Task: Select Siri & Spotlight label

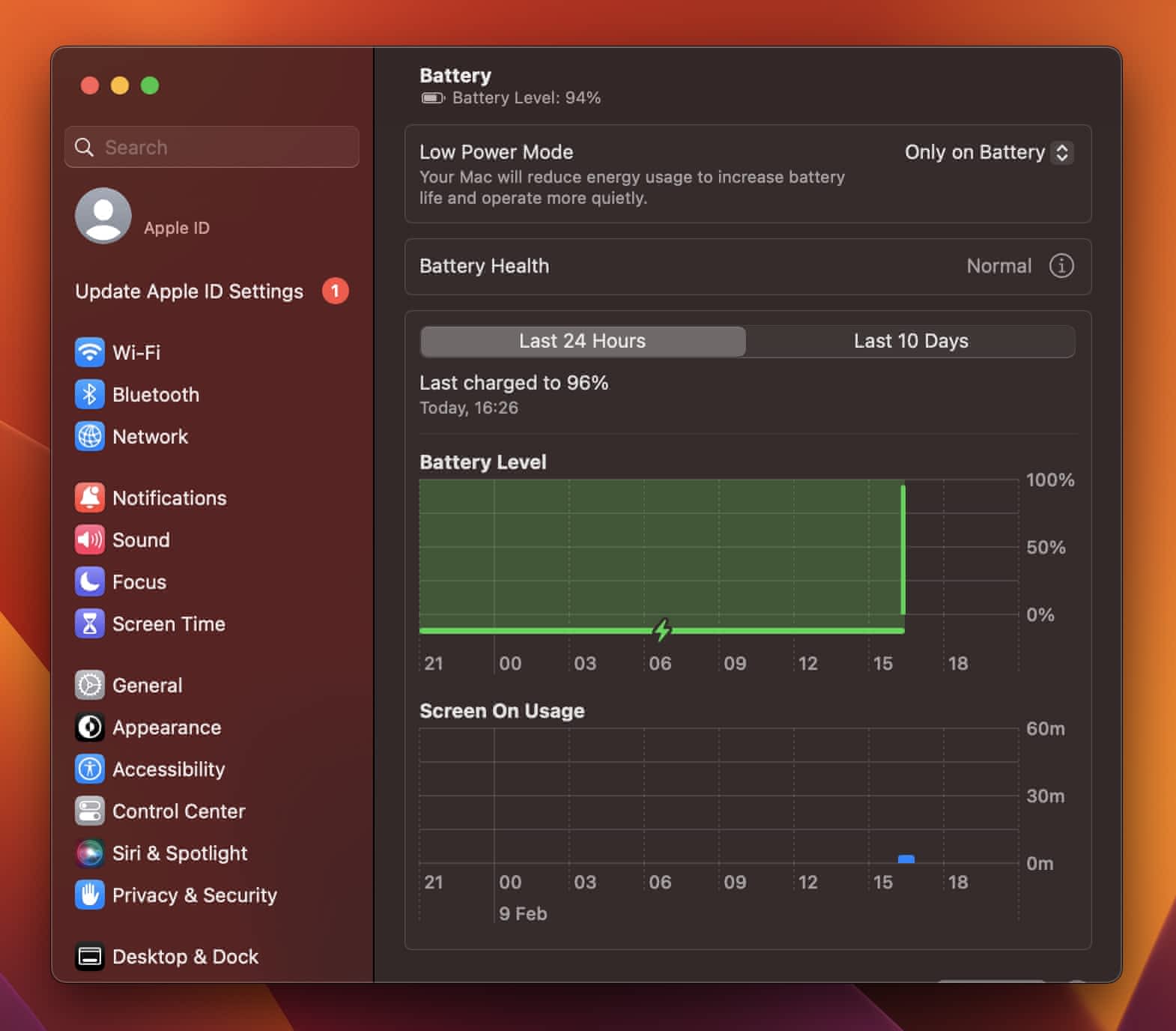Action: (180, 853)
